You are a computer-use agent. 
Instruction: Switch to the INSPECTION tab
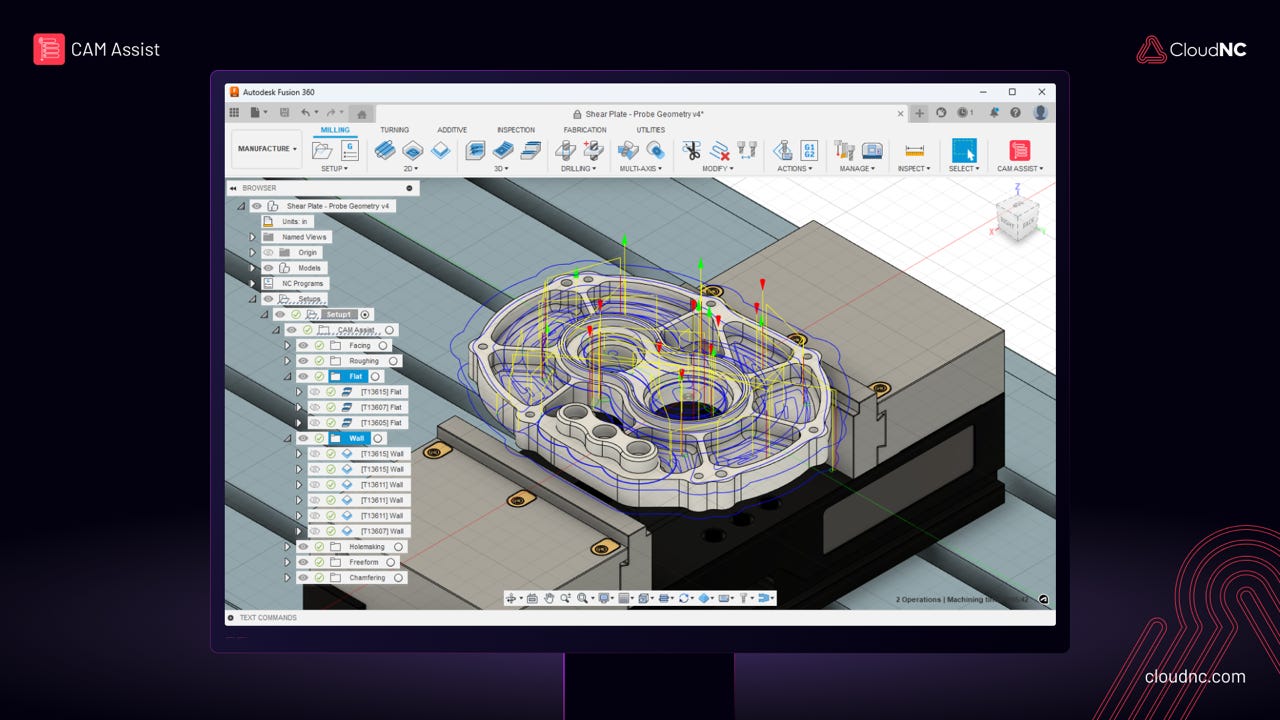tap(516, 130)
